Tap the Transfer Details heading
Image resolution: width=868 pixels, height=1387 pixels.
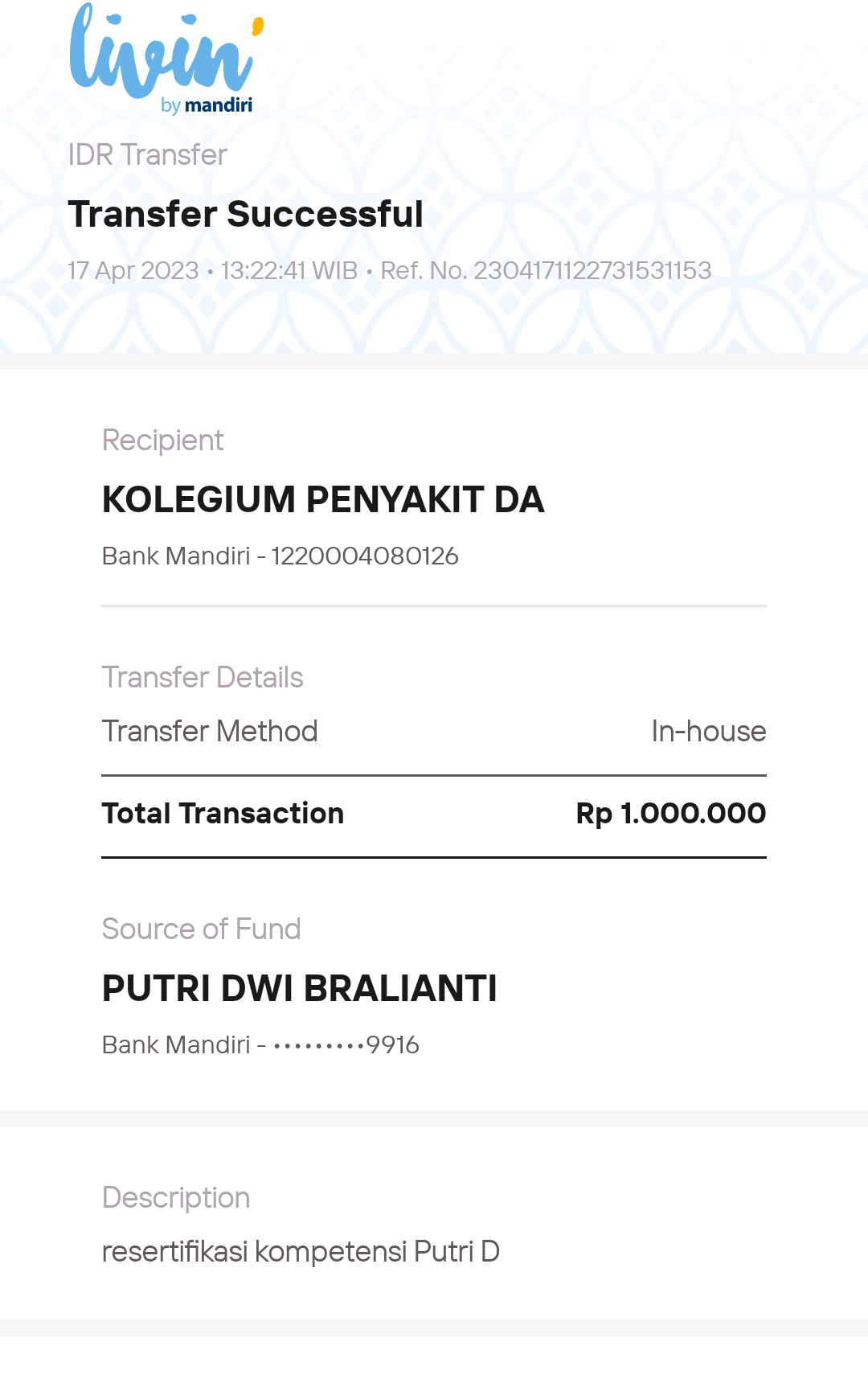coord(203,678)
